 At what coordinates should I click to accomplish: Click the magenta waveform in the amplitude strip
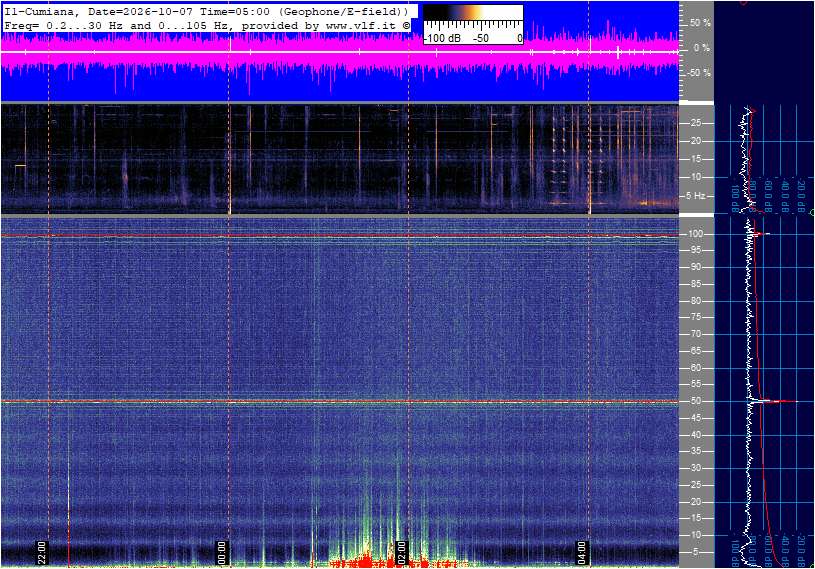[339, 52]
